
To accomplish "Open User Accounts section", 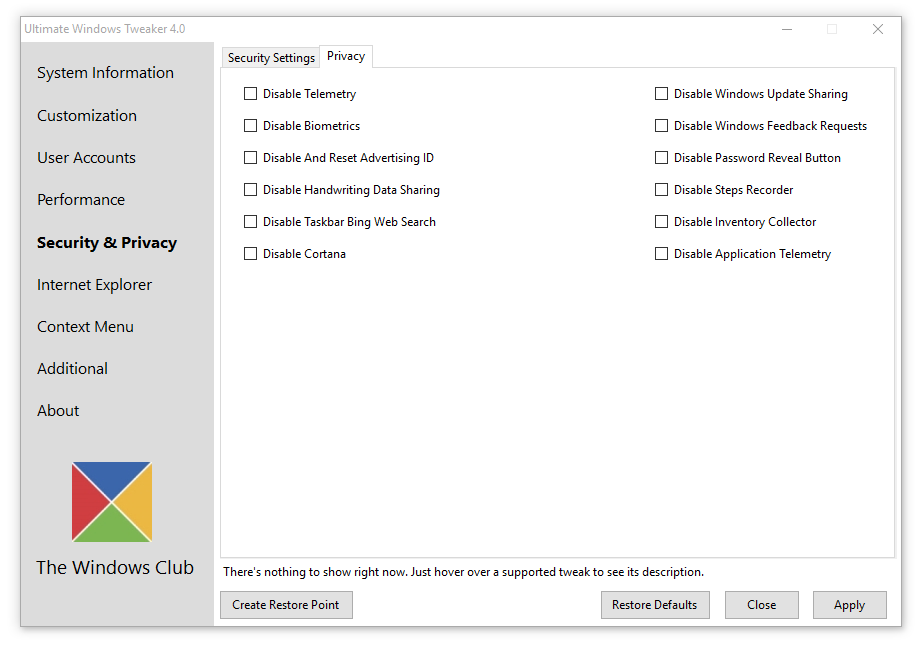I will (x=86, y=158).
